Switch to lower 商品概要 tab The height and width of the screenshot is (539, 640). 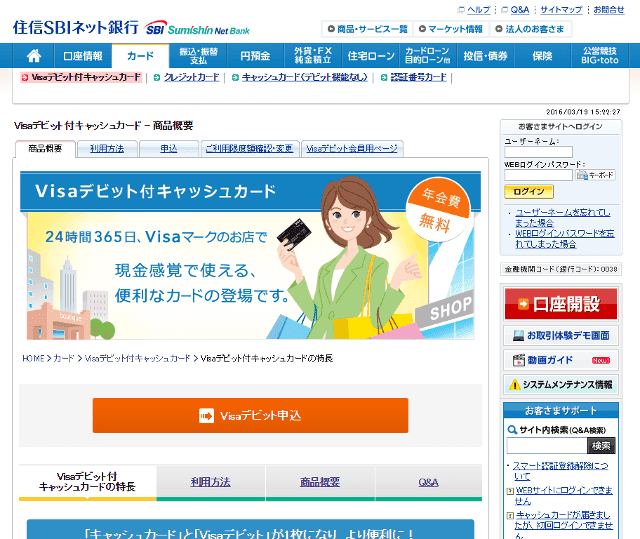click(x=320, y=482)
